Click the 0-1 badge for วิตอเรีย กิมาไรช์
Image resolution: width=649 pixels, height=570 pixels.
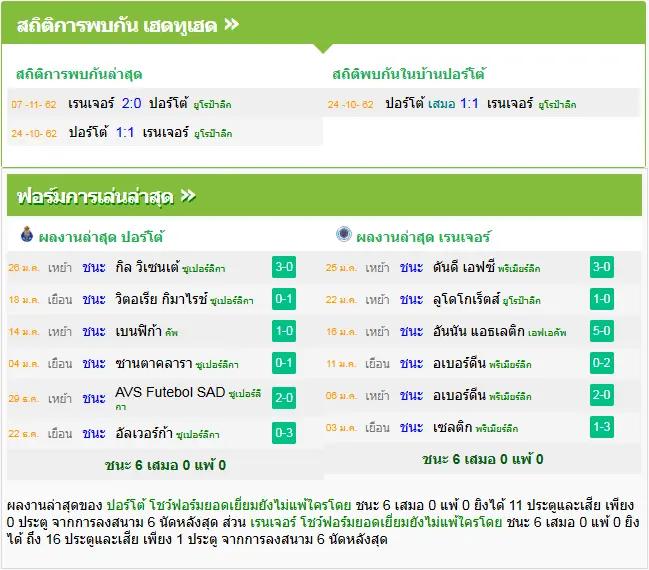tap(284, 299)
